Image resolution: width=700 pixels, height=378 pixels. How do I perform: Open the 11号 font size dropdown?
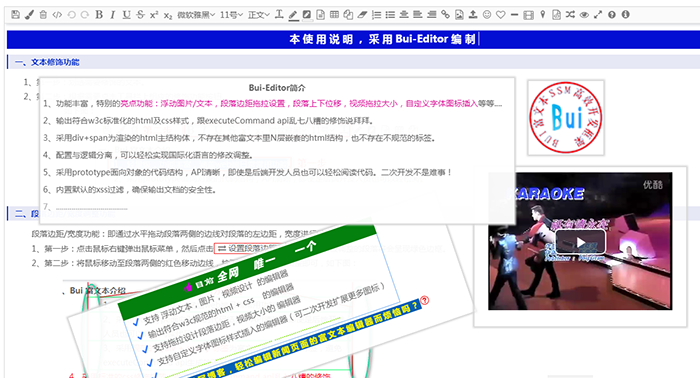point(232,15)
